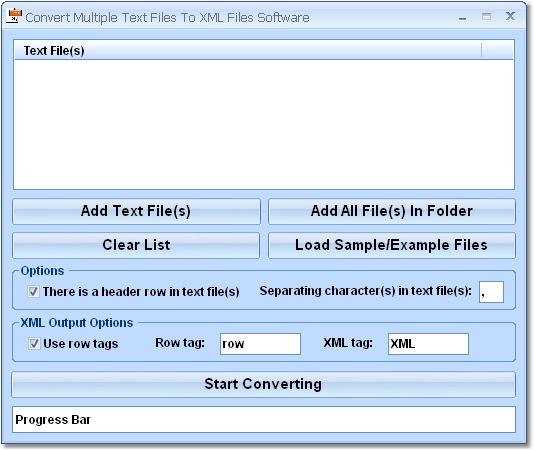
Task: Clear List of text files
Action: pyautogui.click(x=136, y=245)
